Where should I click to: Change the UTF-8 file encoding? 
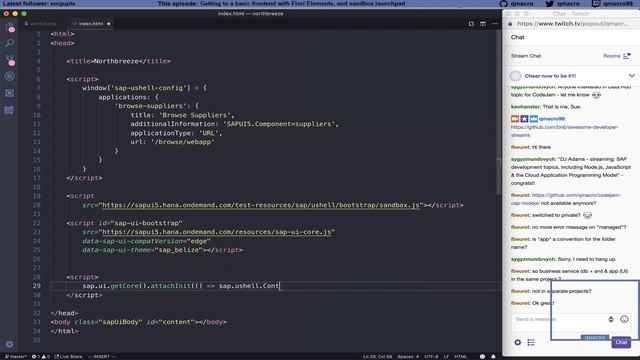pos(431,356)
